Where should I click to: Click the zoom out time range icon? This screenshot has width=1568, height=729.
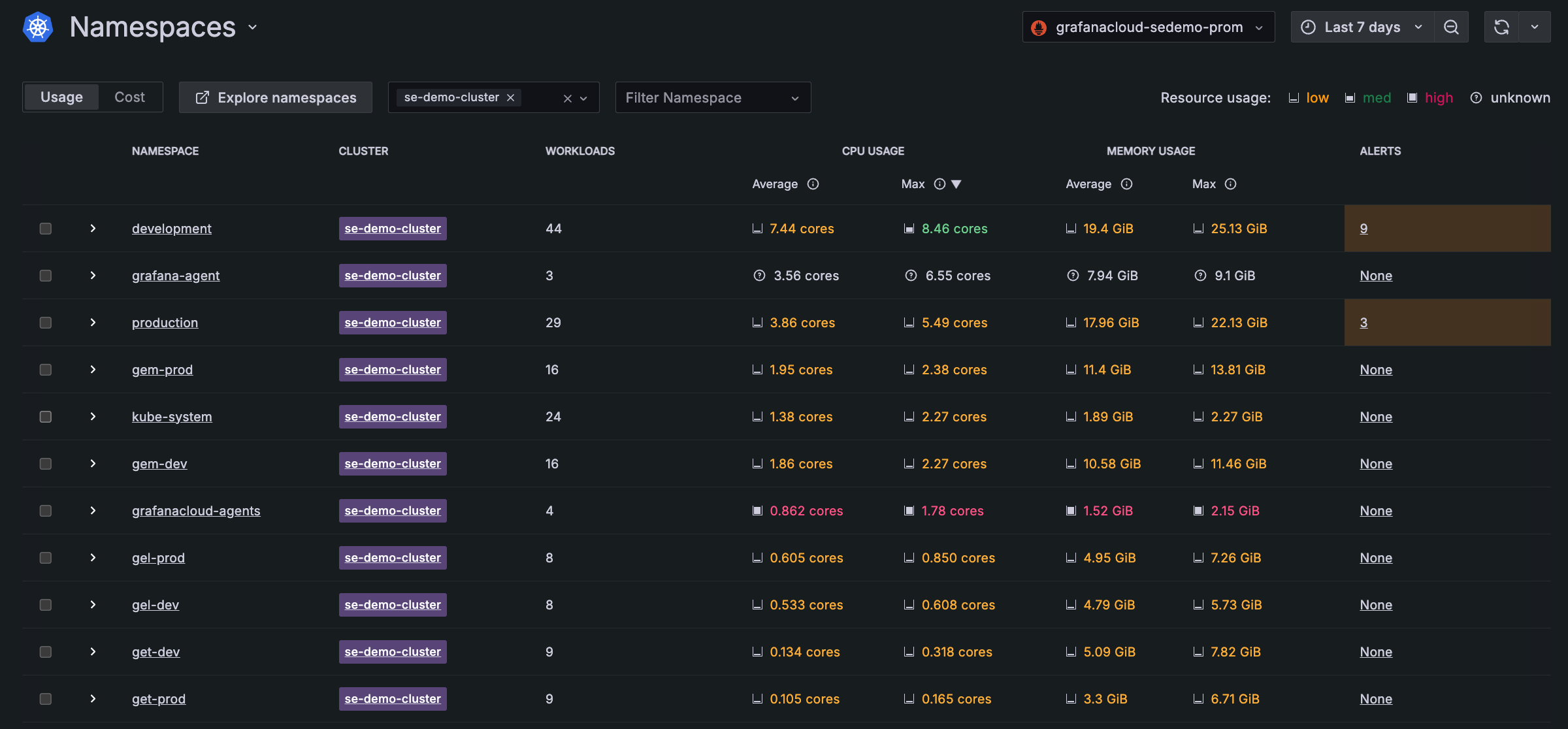click(1451, 27)
